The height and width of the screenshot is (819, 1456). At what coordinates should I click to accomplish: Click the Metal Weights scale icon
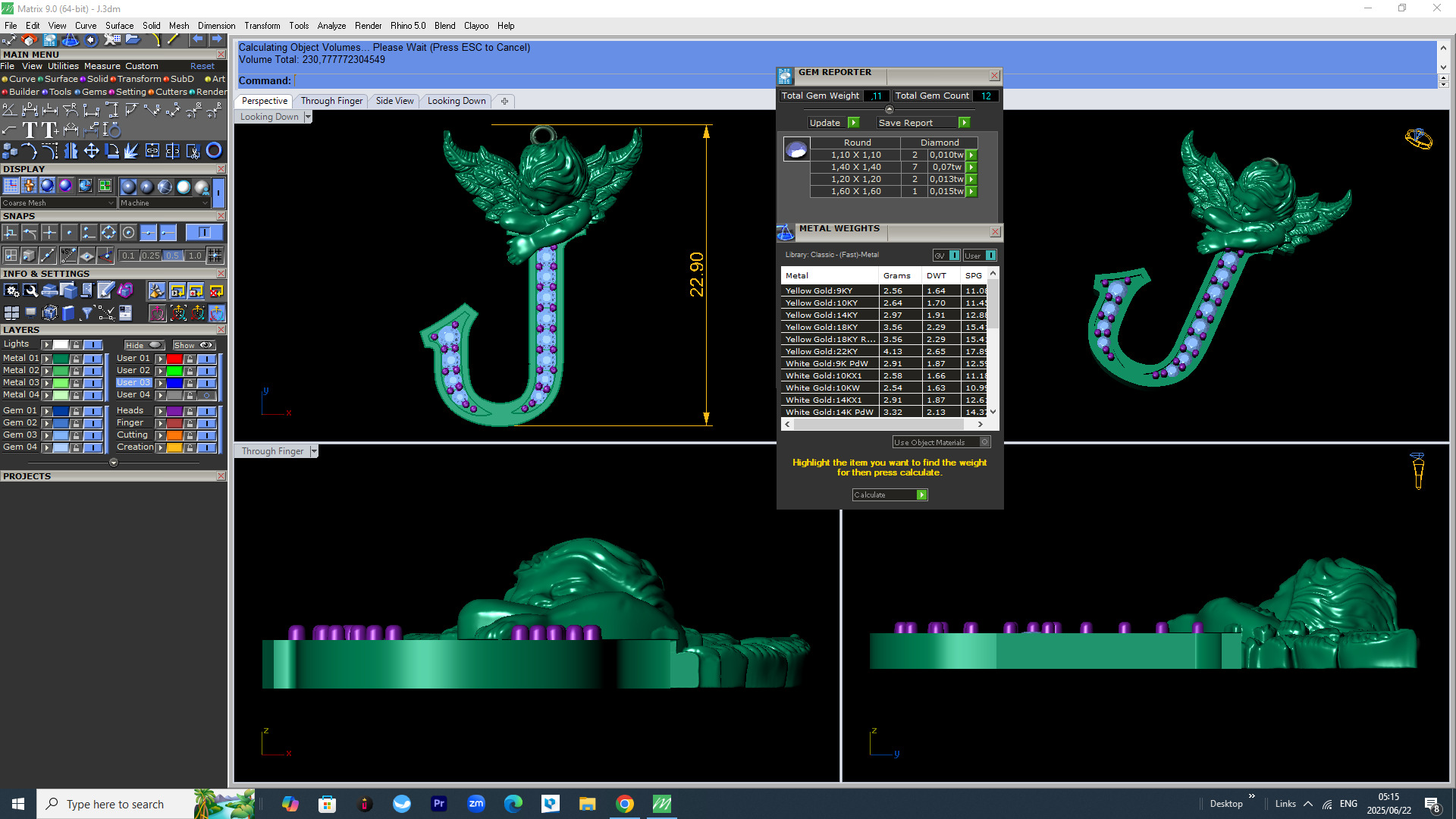point(785,232)
